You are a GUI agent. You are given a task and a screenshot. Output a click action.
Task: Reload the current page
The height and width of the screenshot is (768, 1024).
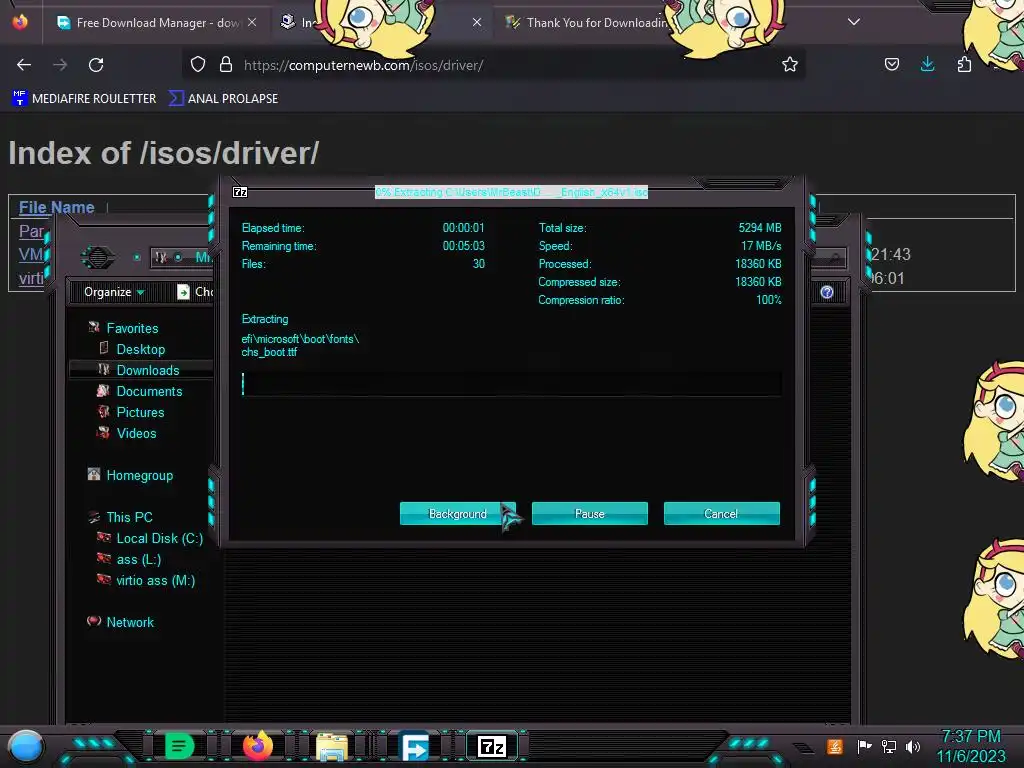coord(96,65)
